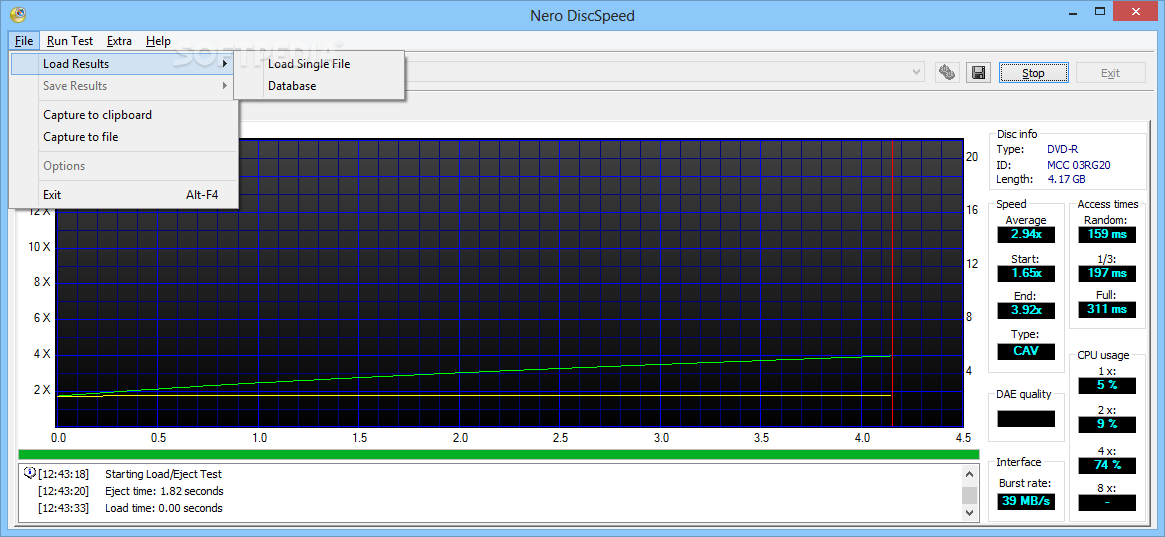This screenshot has height=537, width=1165.
Task: Click log scrollbar down arrow
Action: (x=969, y=512)
